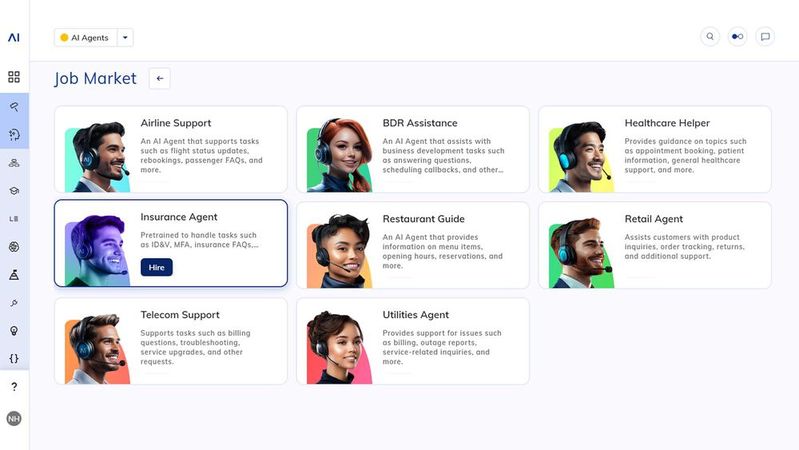Open the NH user avatar menu
The width and height of the screenshot is (799, 450).
coord(14,418)
